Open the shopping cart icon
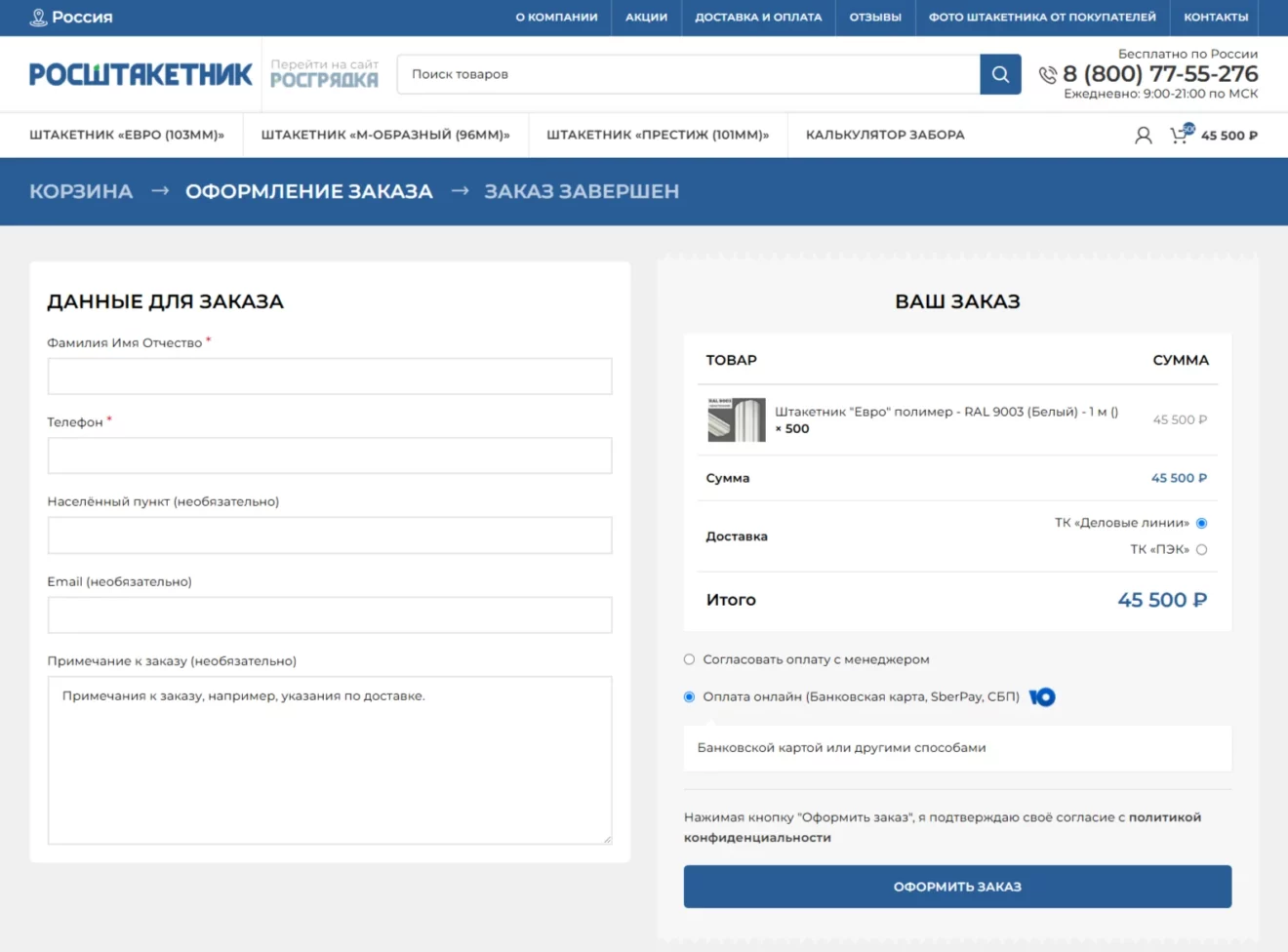 (1181, 135)
